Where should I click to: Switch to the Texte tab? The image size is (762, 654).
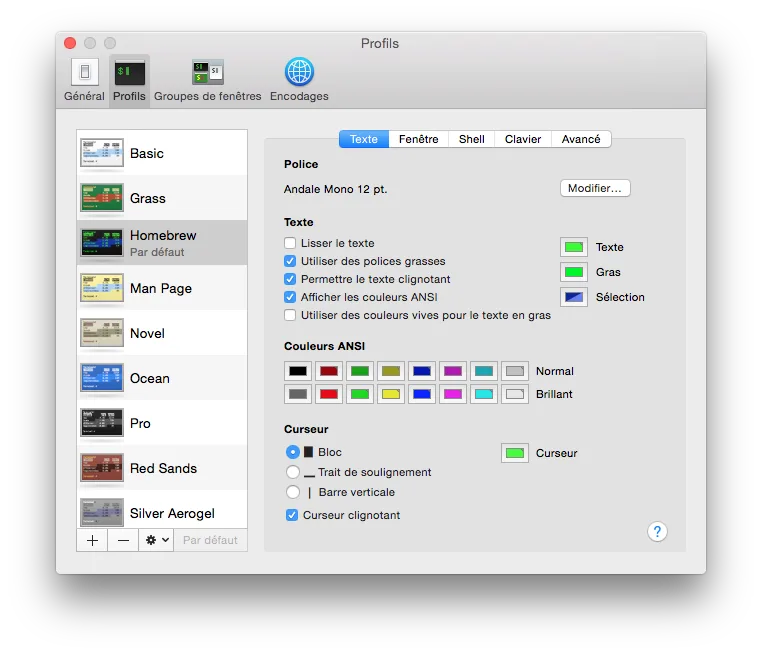(364, 139)
